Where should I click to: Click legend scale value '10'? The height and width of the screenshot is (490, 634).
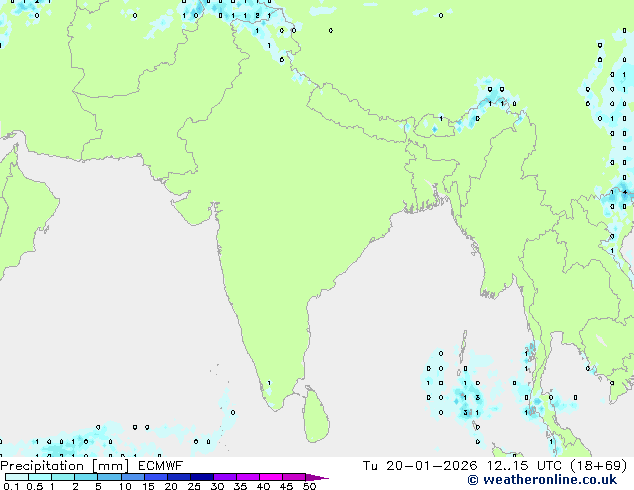pyautogui.click(x=125, y=486)
